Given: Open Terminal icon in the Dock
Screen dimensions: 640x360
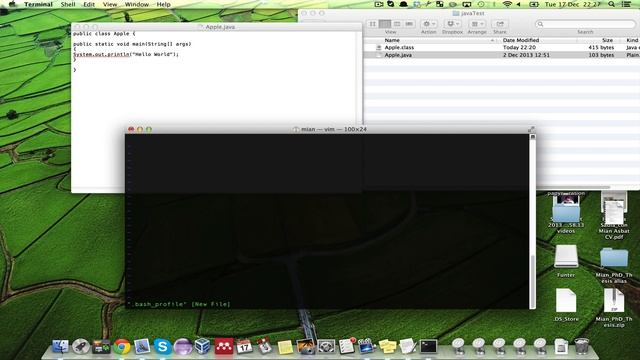Looking at the screenshot, I should (x=428, y=346).
